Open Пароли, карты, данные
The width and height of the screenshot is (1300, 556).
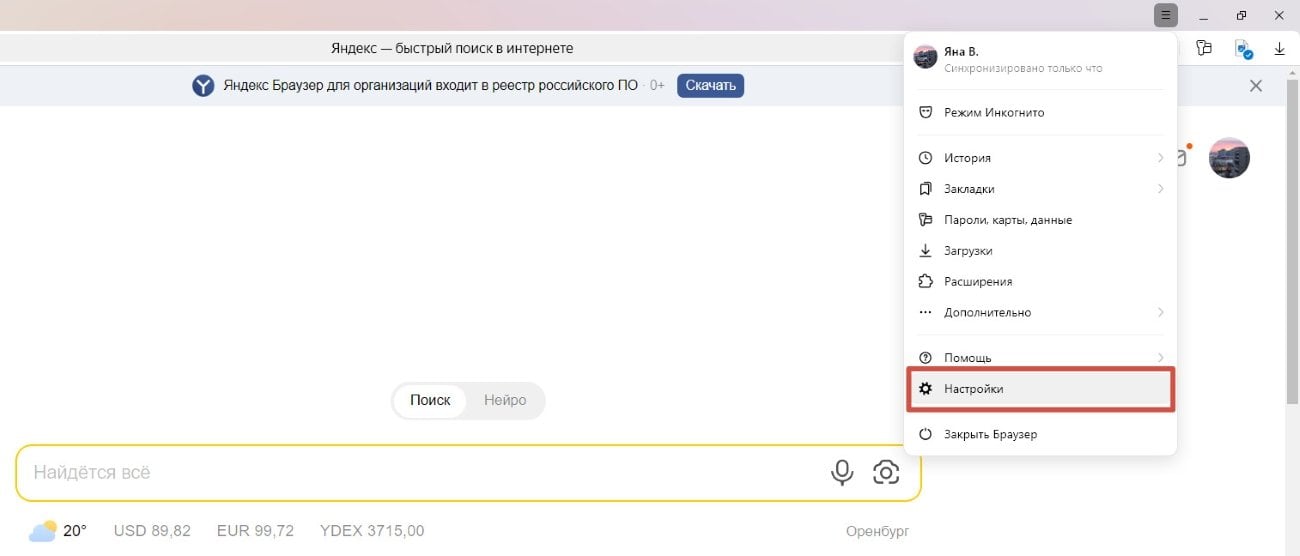[1040, 220]
